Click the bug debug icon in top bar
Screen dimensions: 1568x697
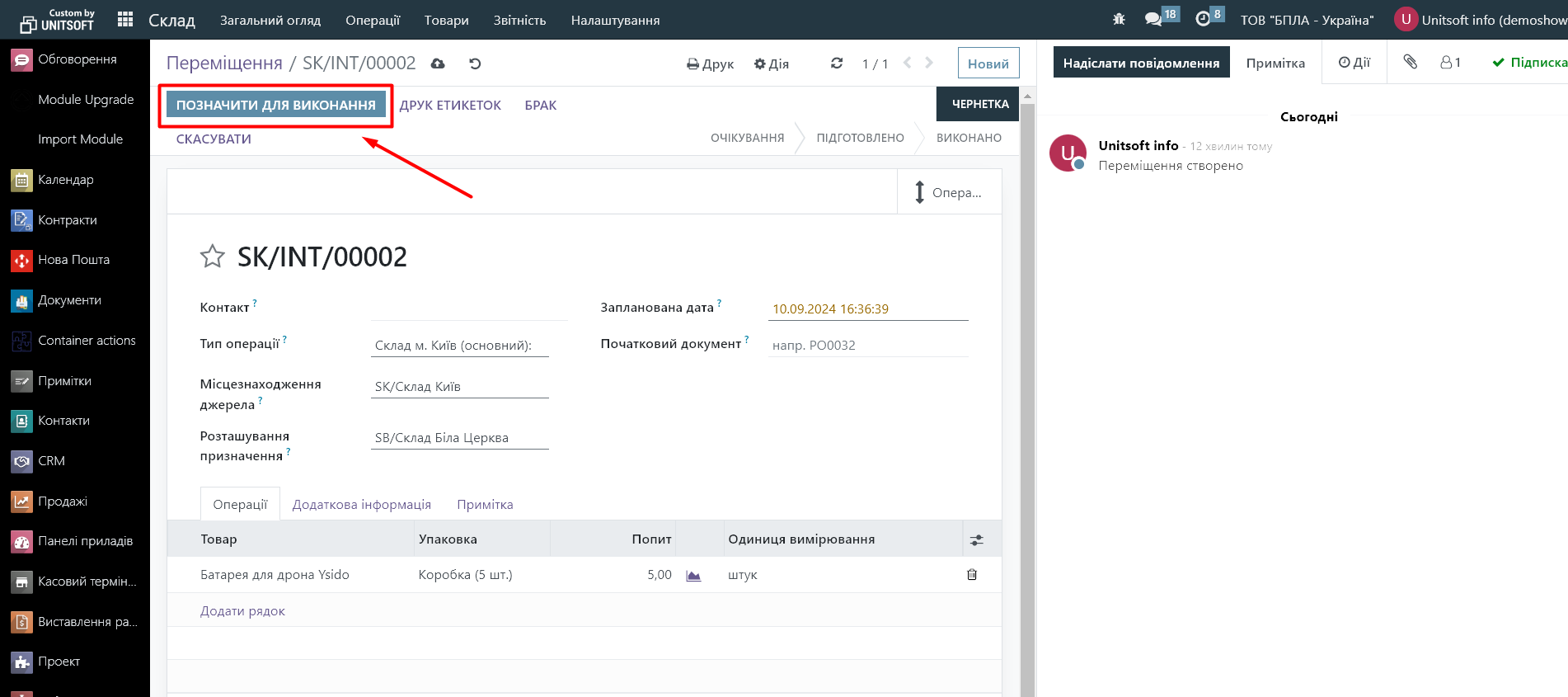(x=1119, y=20)
